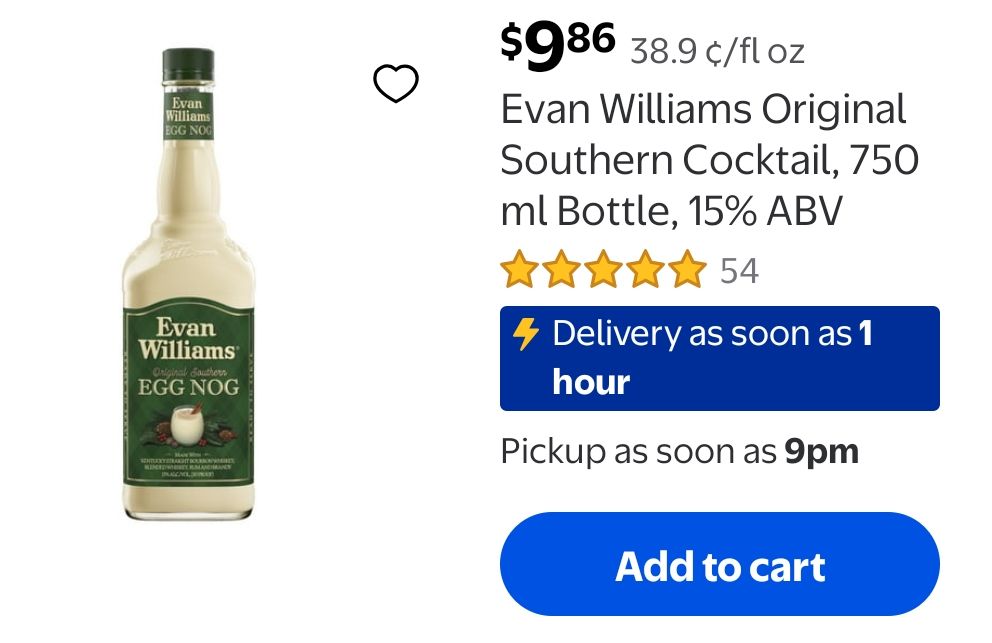Click the fifth rating star
The height and width of the screenshot is (643, 992).
pyautogui.click(x=688, y=270)
